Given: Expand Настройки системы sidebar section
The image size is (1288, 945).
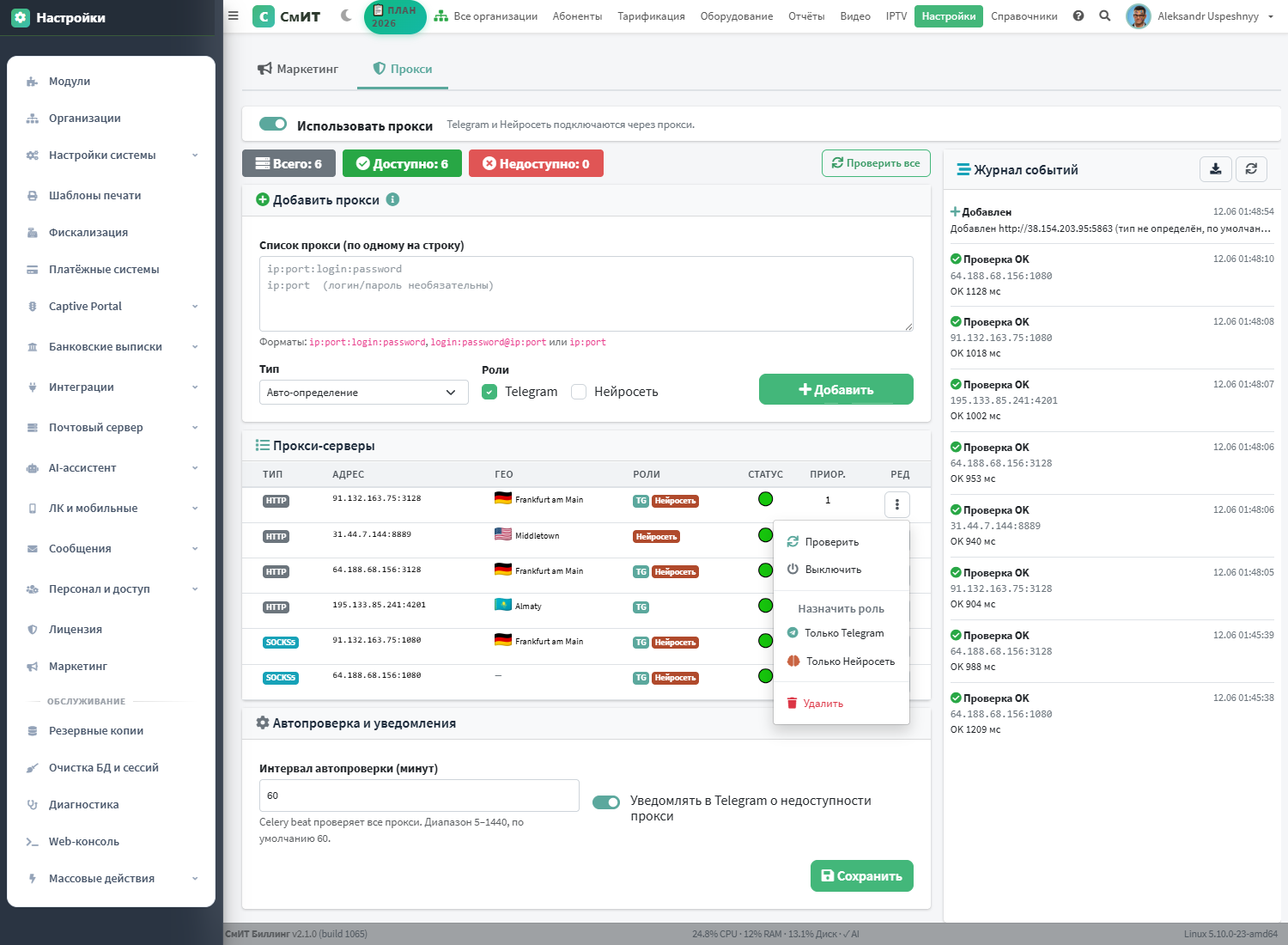Looking at the screenshot, I should (112, 155).
